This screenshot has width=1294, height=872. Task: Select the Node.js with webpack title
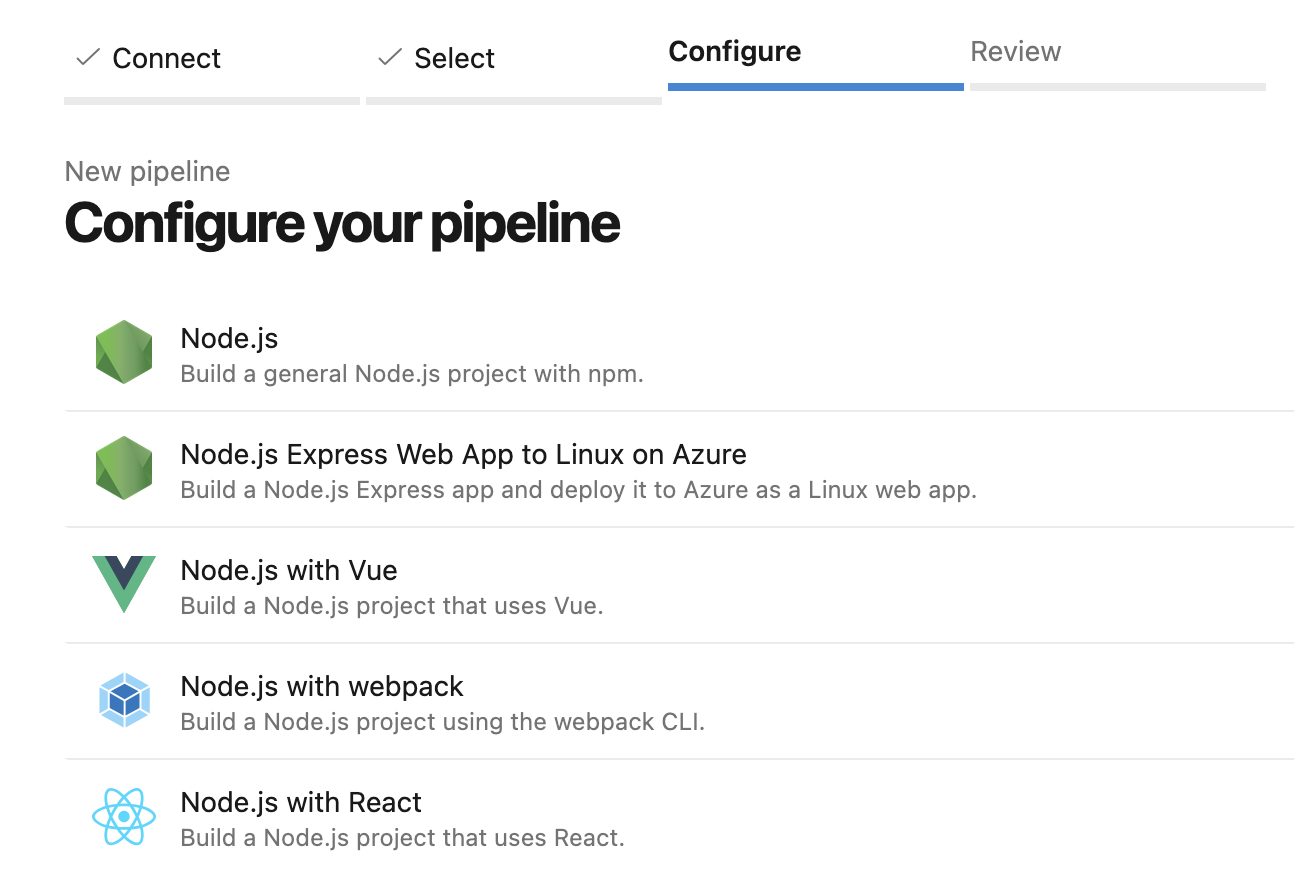(322, 687)
